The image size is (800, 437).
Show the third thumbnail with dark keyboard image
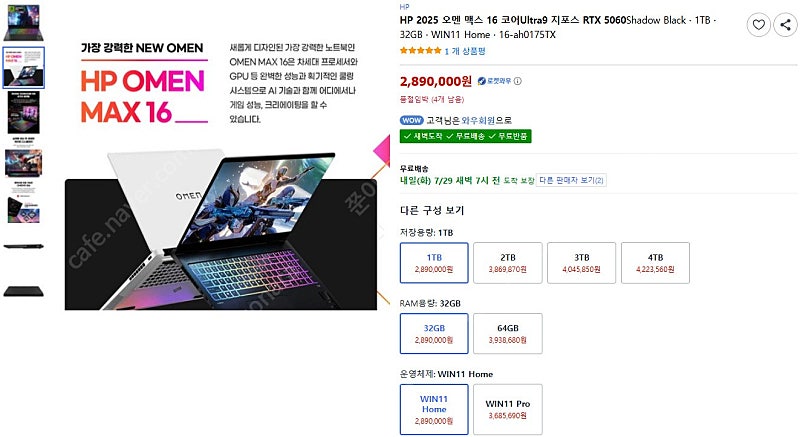point(23,113)
